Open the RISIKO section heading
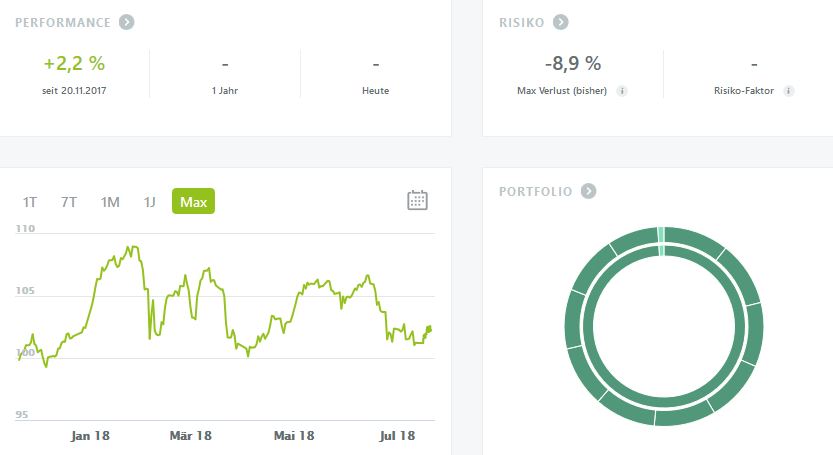 (521, 22)
